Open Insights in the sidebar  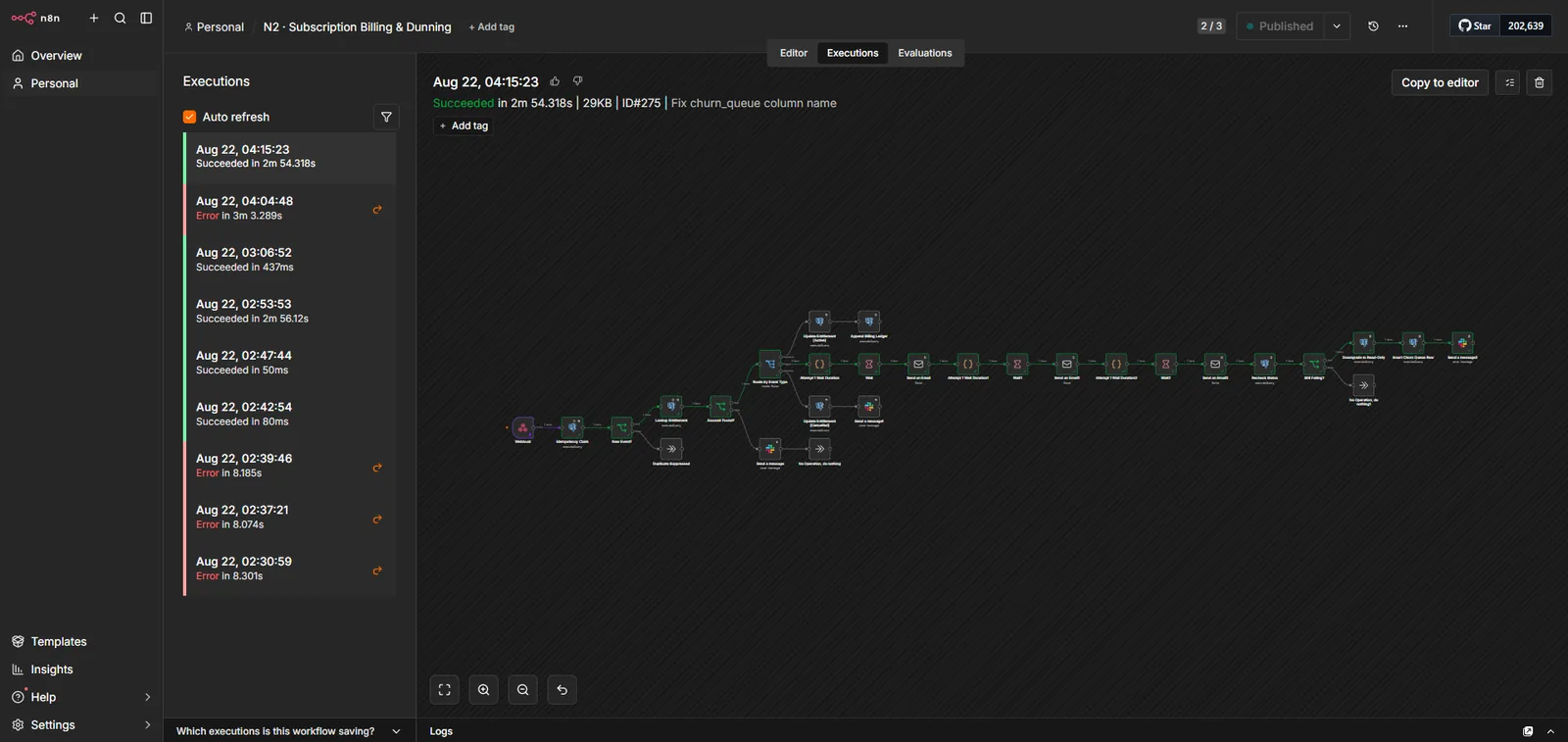(x=80, y=669)
